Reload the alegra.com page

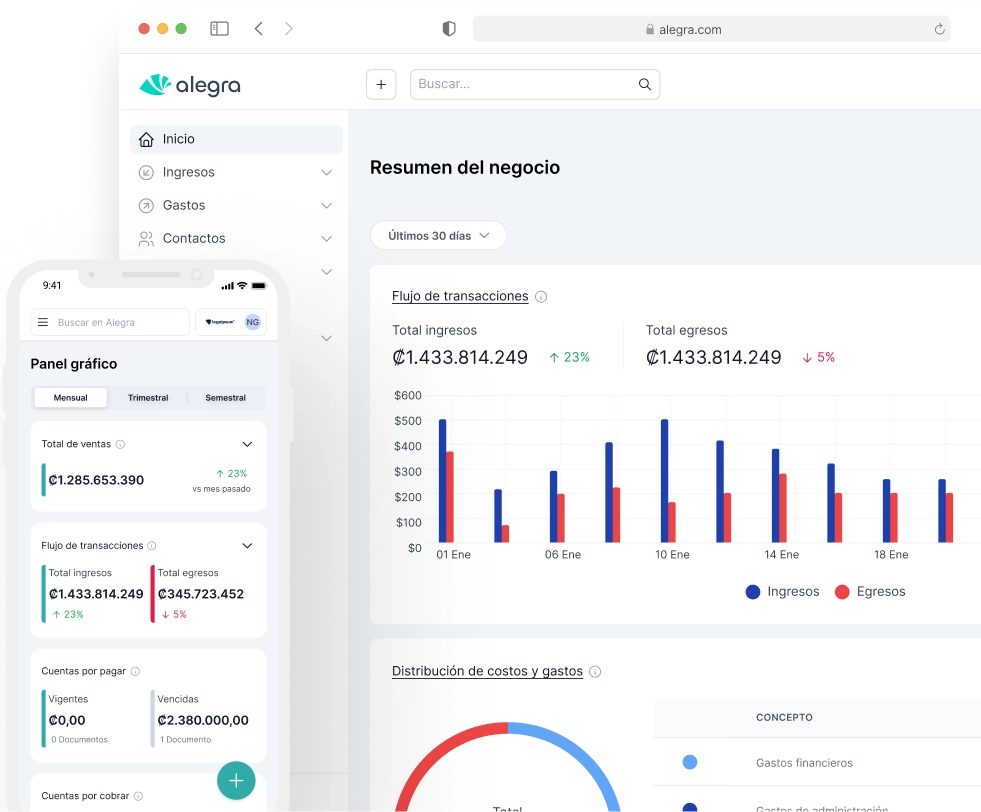pos(939,29)
